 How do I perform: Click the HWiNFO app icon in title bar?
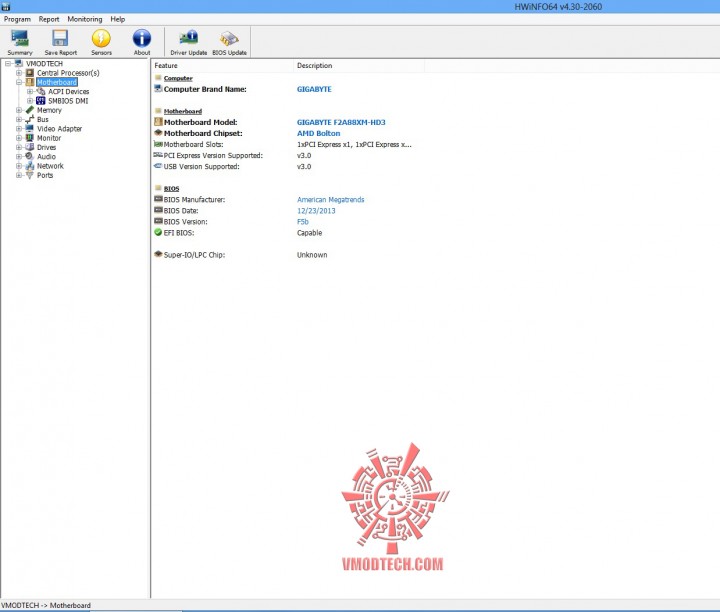[x=6, y=6]
